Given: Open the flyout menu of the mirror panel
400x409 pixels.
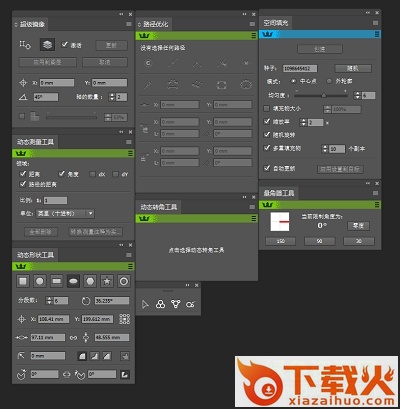Looking at the screenshot, I should (x=129, y=24).
